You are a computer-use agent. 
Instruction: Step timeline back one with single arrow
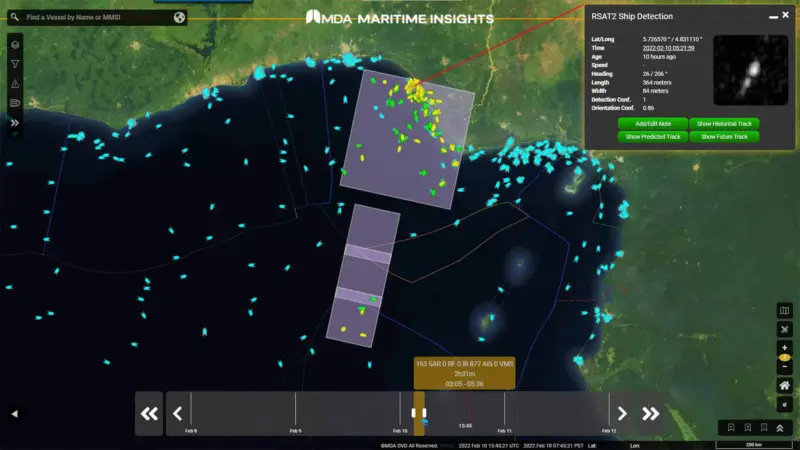click(178, 413)
